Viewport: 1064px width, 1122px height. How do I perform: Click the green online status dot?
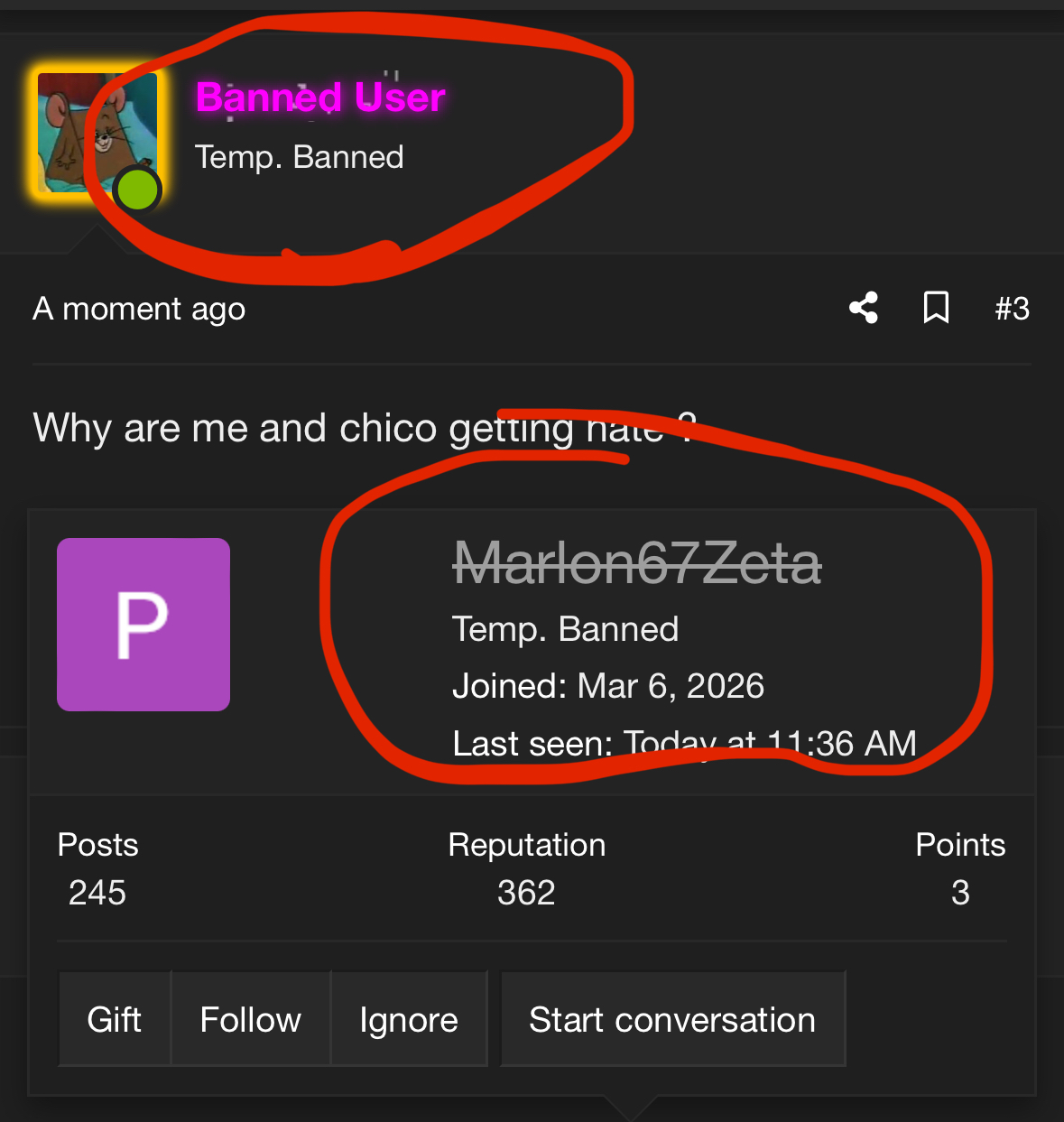click(137, 190)
